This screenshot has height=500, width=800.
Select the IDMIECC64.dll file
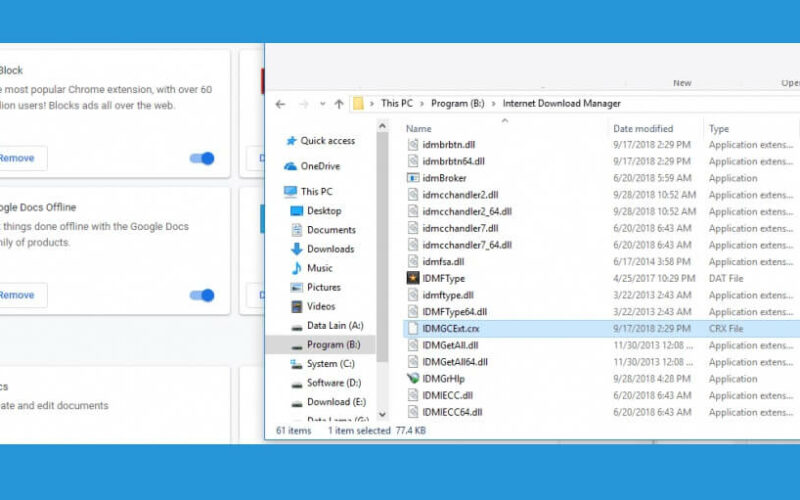pos(452,412)
